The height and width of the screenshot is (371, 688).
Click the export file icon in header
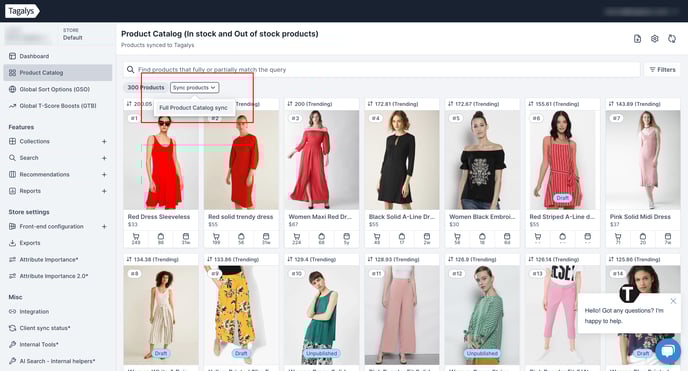coord(637,39)
